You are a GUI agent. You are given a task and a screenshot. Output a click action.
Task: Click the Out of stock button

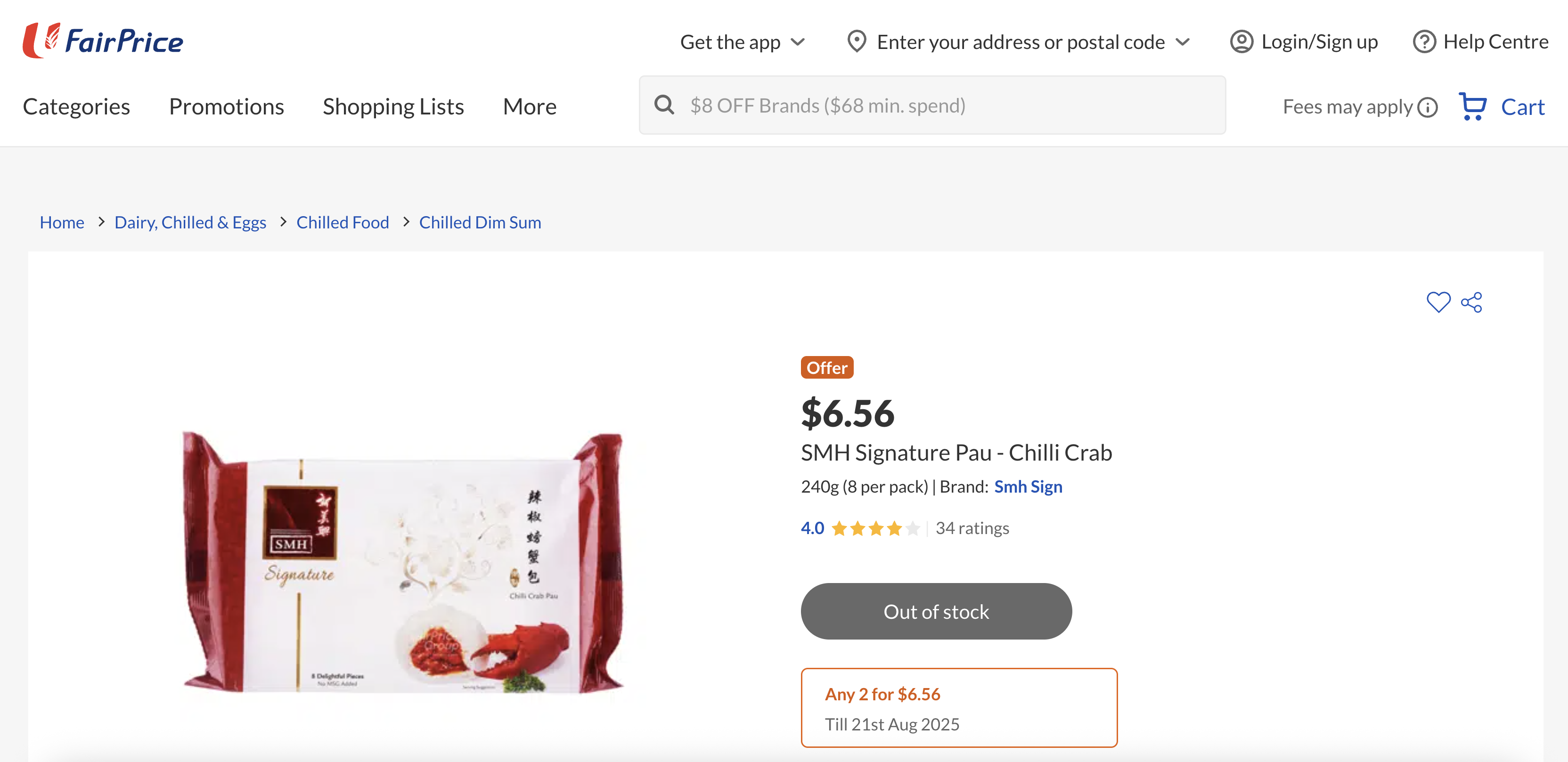tap(936, 611)
